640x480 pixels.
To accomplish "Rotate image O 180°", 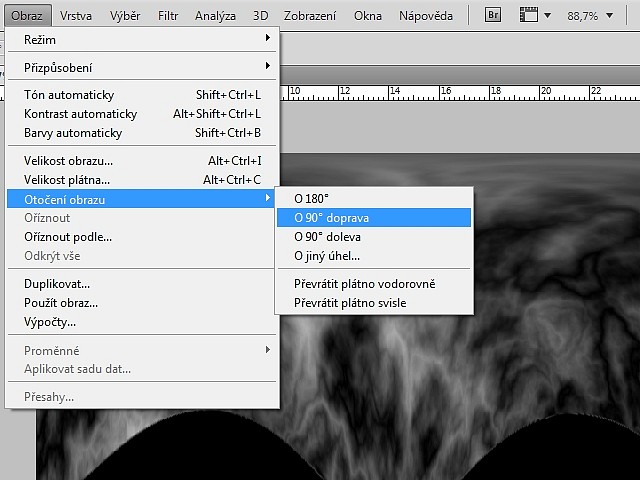I will 374,199.
